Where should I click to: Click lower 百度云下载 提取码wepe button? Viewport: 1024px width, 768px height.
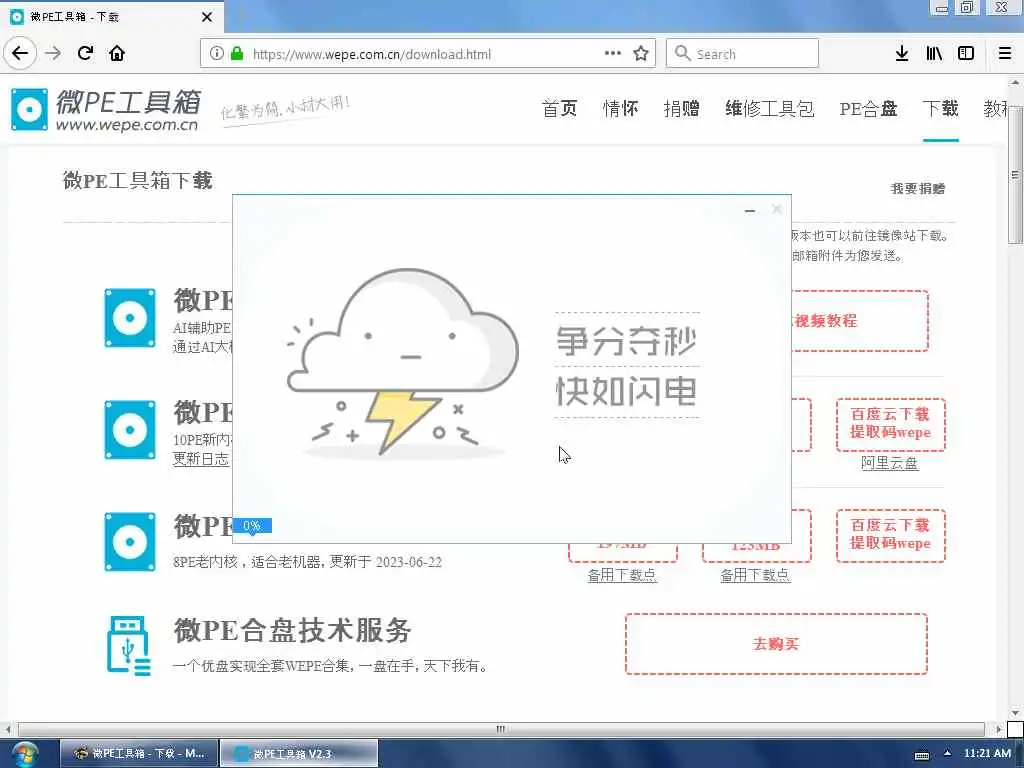891,535
